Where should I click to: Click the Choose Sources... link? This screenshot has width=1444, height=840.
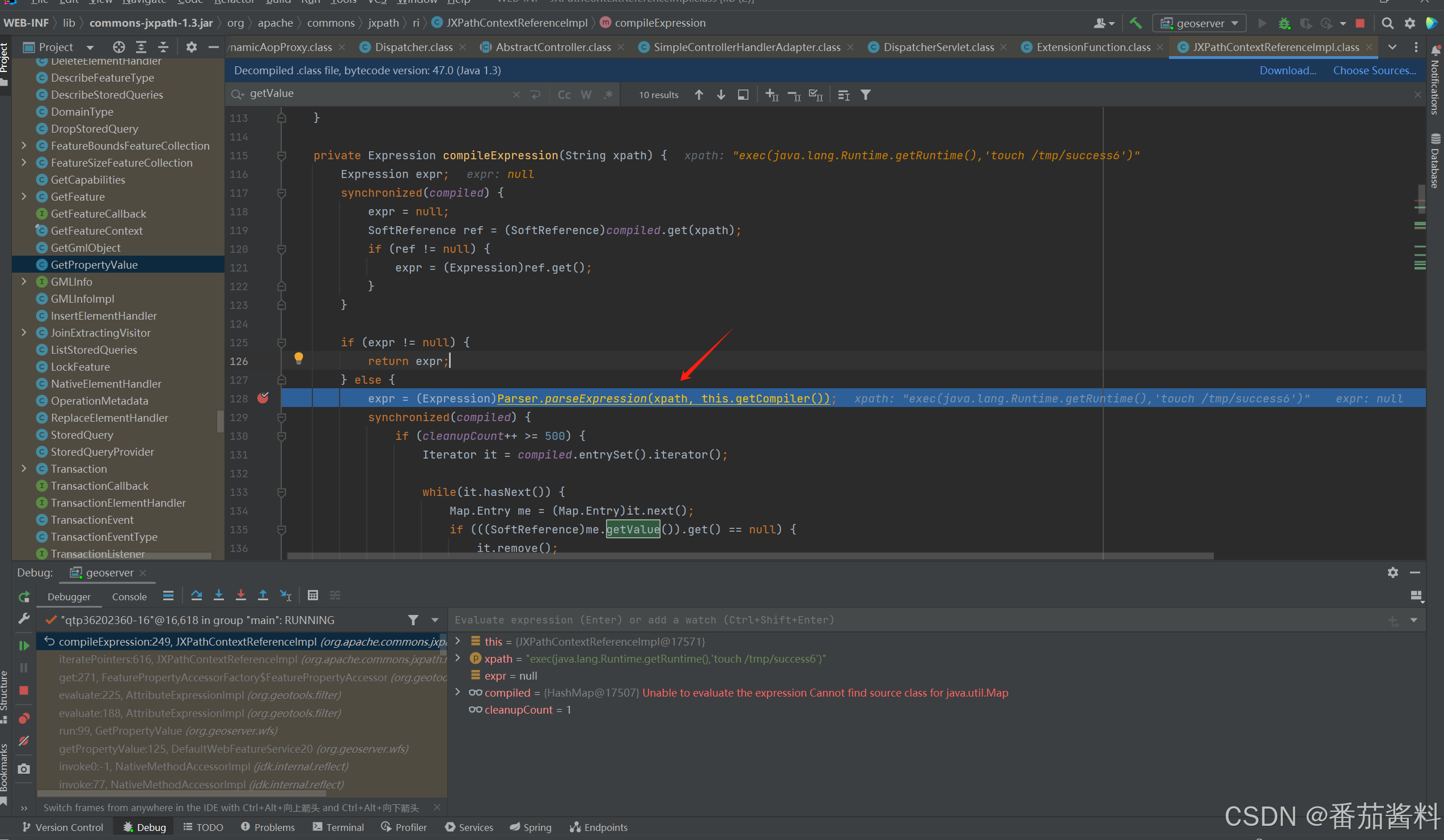pos(1374,70)
